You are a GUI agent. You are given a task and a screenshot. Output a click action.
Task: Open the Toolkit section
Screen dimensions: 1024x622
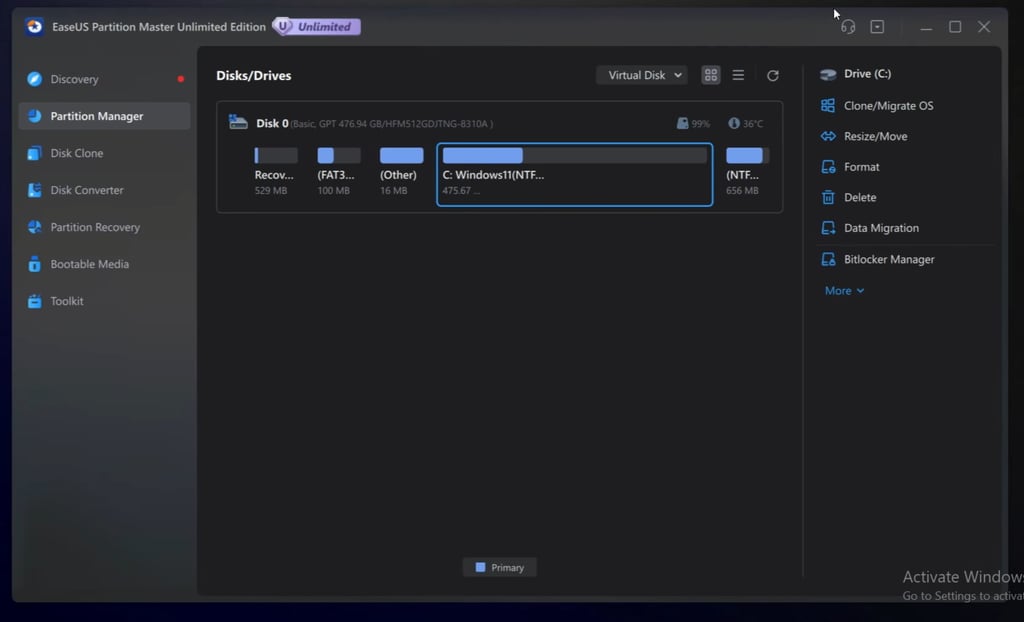[x=104, y=301]
